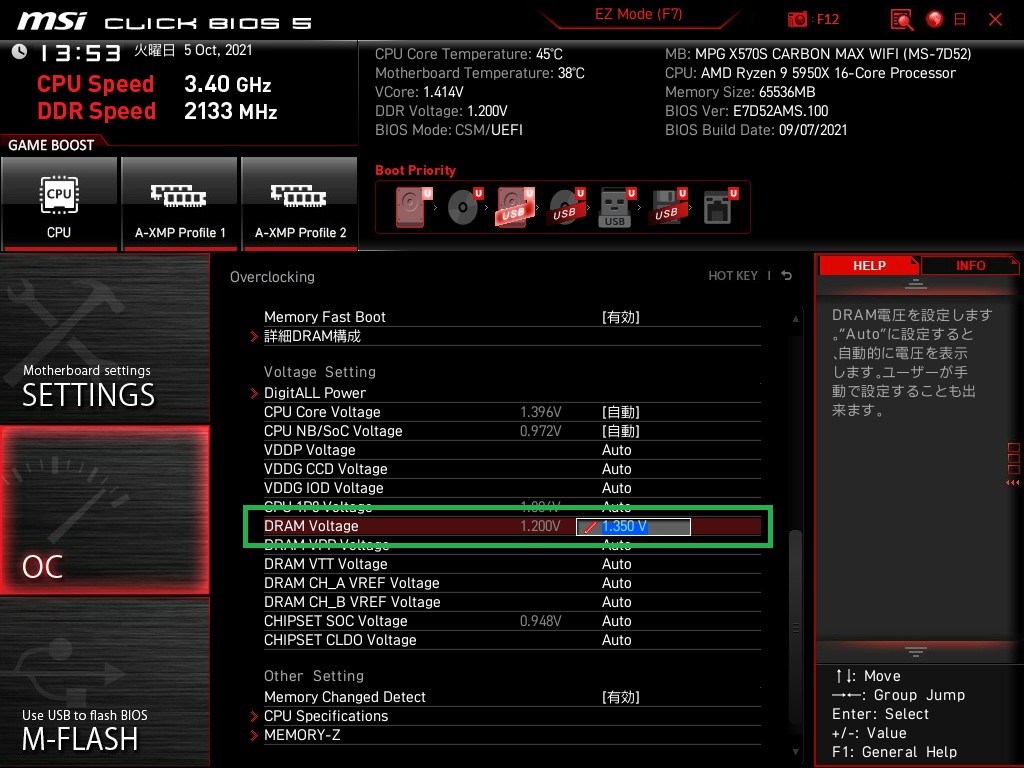Toggle the Game Boost CPU button
The image size is (1024, 768).
pos(59,203)
